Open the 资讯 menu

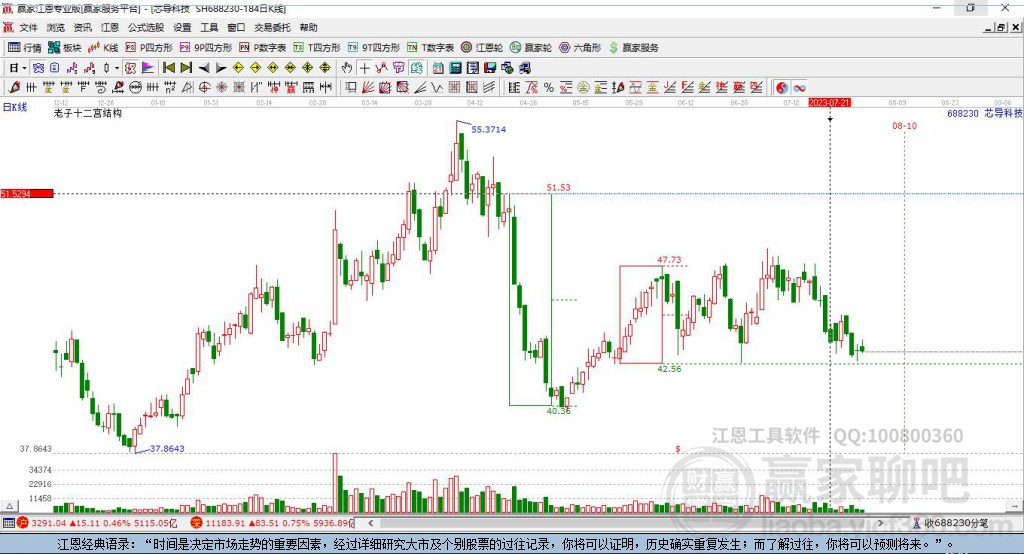(82, 27)
